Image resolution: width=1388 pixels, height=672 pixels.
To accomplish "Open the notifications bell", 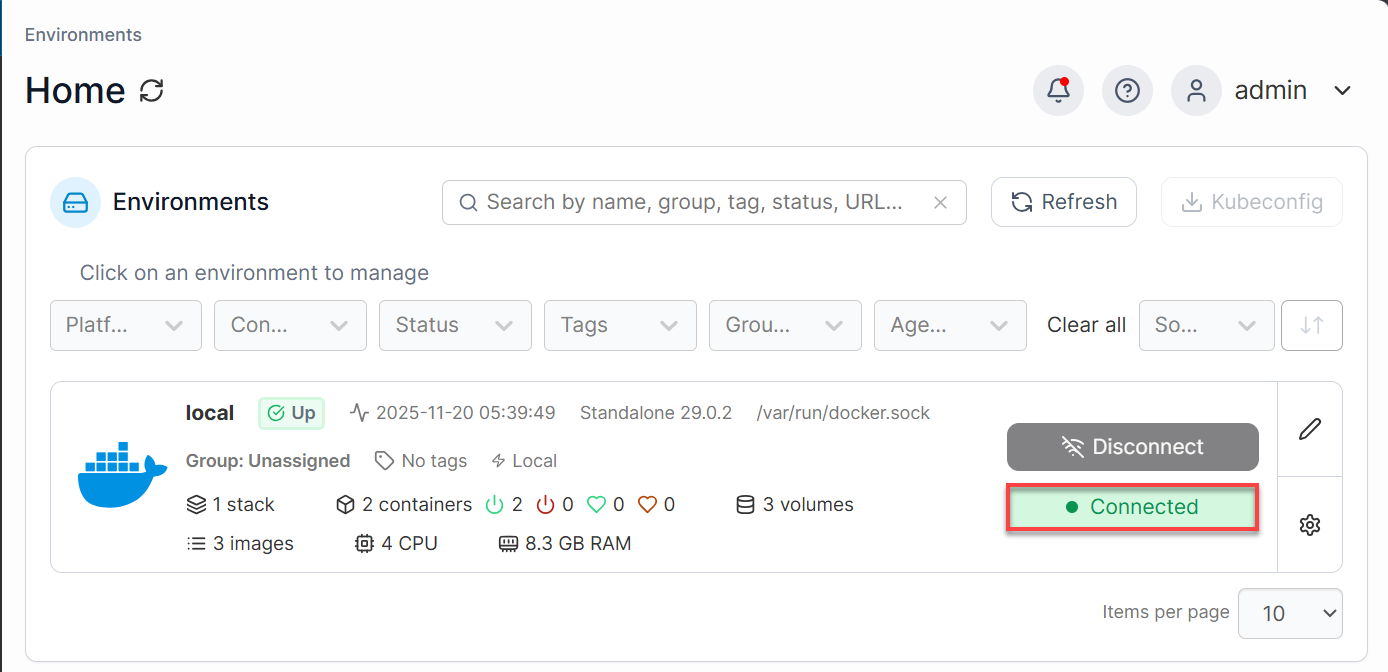I will pos(1057,90).
